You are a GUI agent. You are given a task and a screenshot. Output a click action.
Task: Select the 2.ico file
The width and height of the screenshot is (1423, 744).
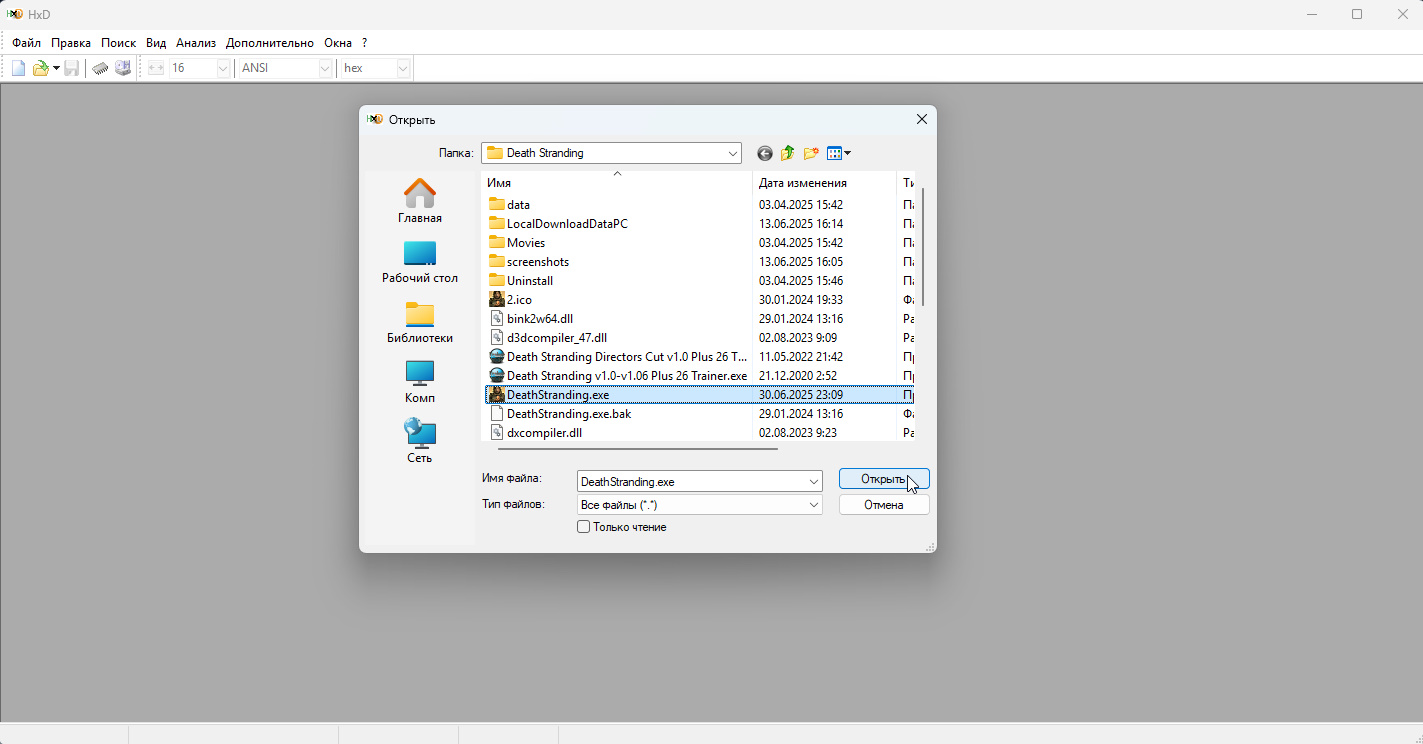click(510, 299)
